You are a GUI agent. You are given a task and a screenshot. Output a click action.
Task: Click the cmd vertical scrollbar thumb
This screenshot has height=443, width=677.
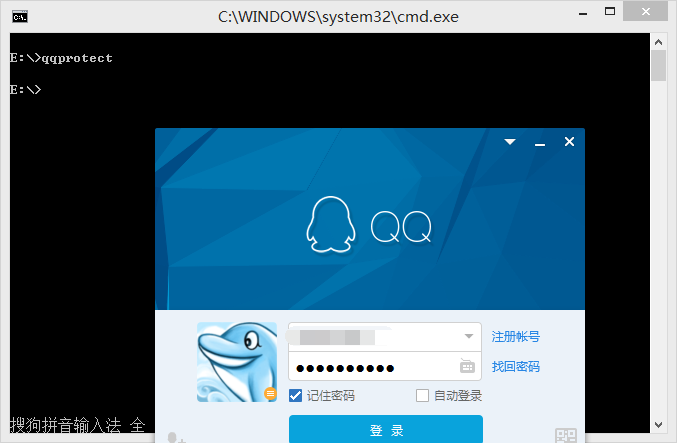pyautogui.click(x=658, y=66)
